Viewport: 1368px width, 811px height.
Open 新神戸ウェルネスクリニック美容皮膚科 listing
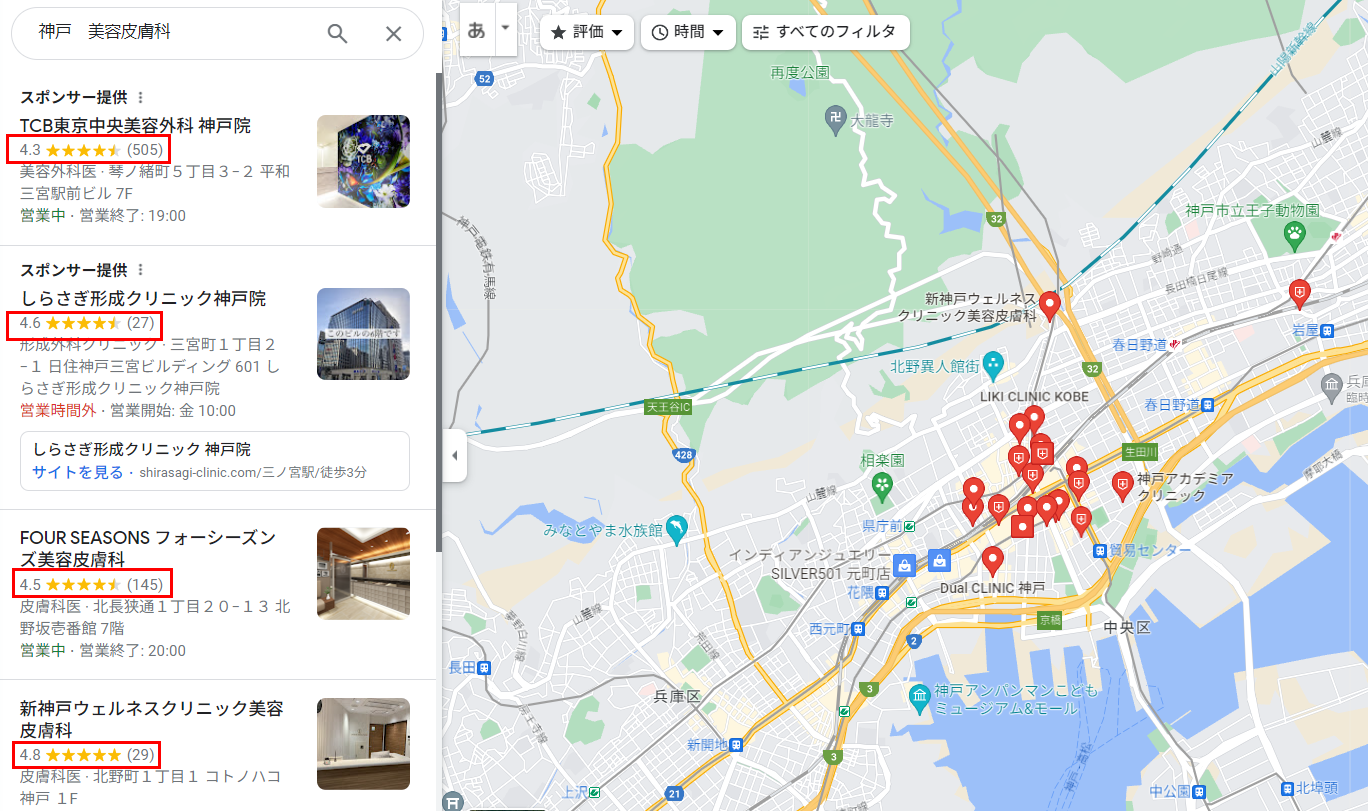152,720
